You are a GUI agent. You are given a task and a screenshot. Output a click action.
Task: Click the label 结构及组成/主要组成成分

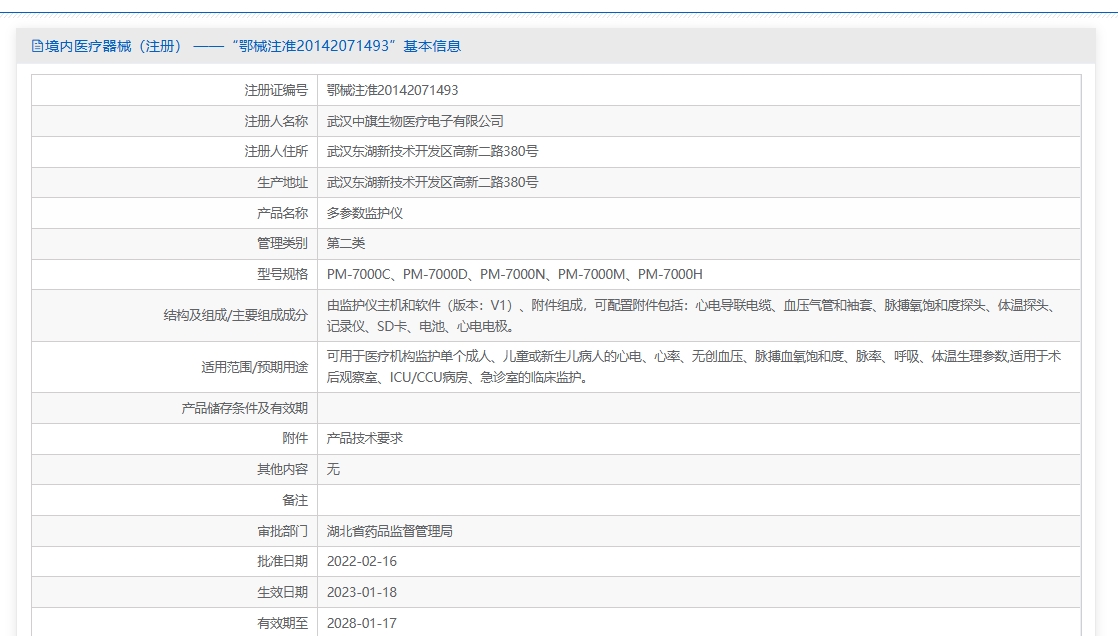236,315
